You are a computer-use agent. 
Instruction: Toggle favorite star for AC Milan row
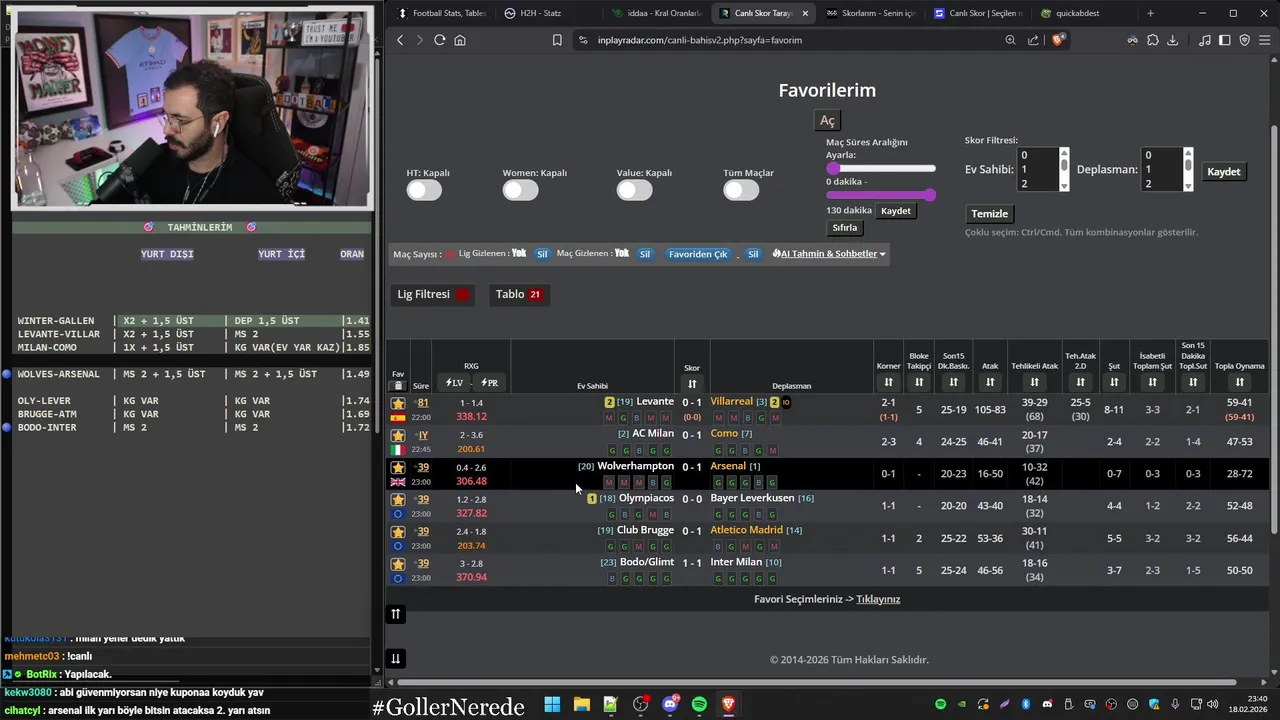[398, 435]
